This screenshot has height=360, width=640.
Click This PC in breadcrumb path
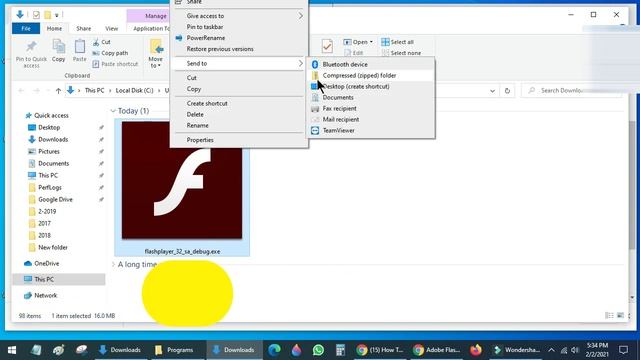94,91
